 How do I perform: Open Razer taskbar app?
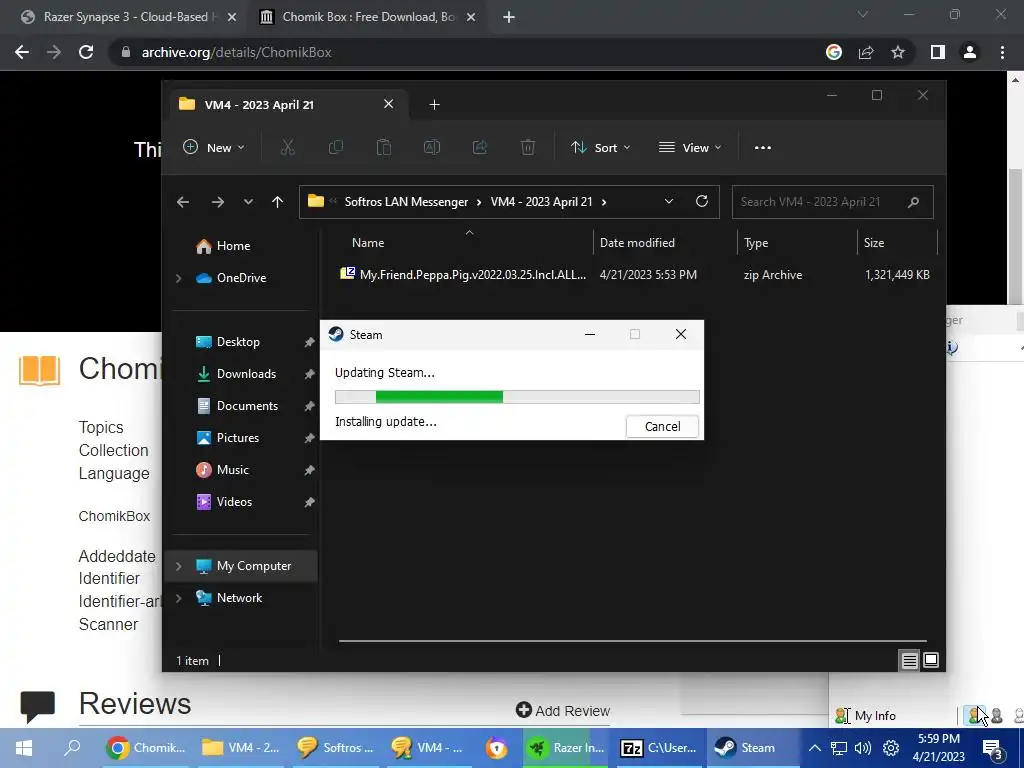pyautogui.click(x=567, y=748)
